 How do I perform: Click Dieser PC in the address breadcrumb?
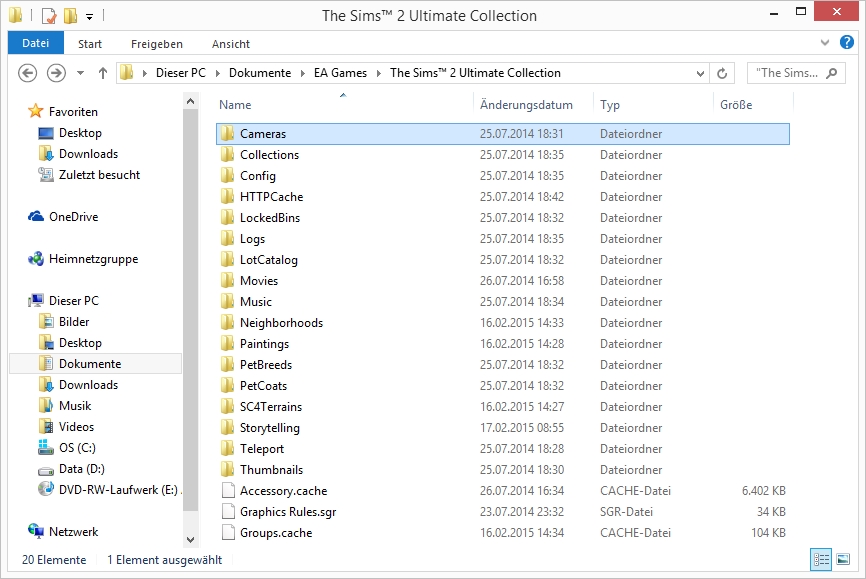[x=181, y=73]
